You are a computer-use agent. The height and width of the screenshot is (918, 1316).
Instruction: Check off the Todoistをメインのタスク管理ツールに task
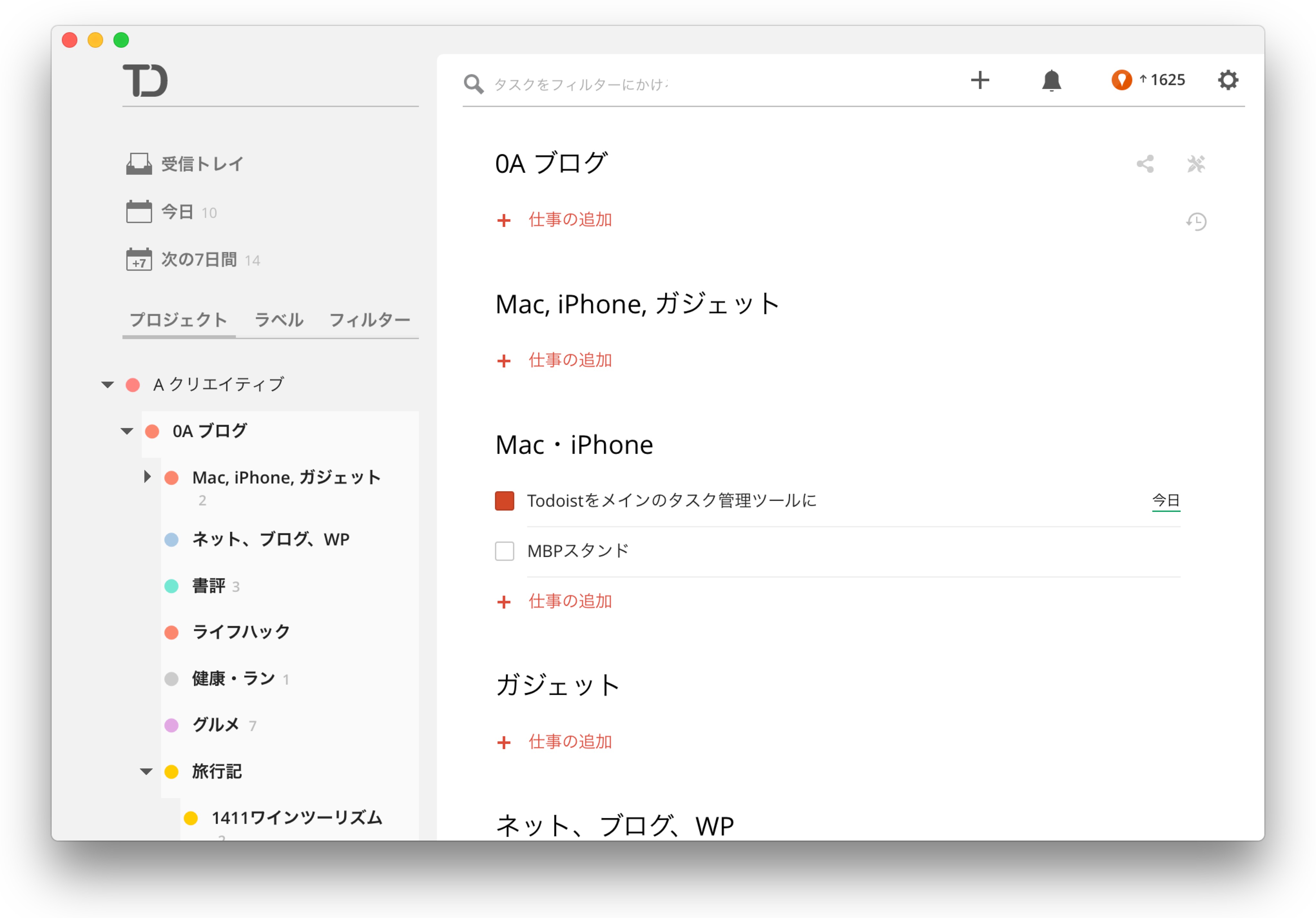[x=504, y=501]
